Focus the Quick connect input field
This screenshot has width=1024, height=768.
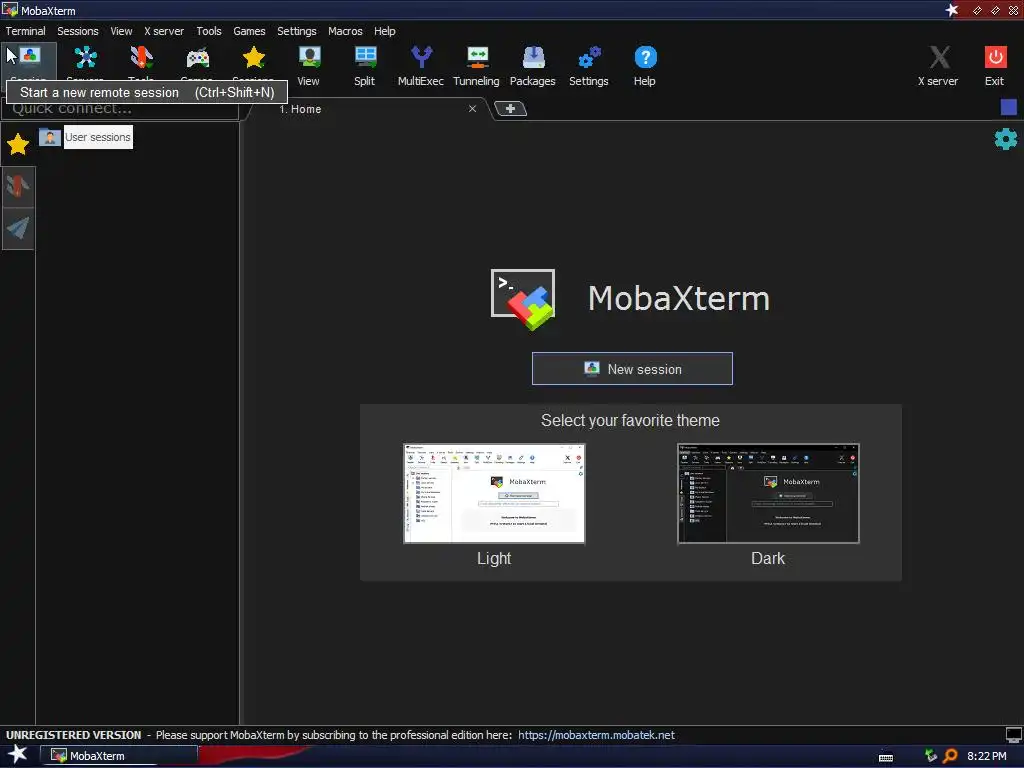[x=121, y=110]
